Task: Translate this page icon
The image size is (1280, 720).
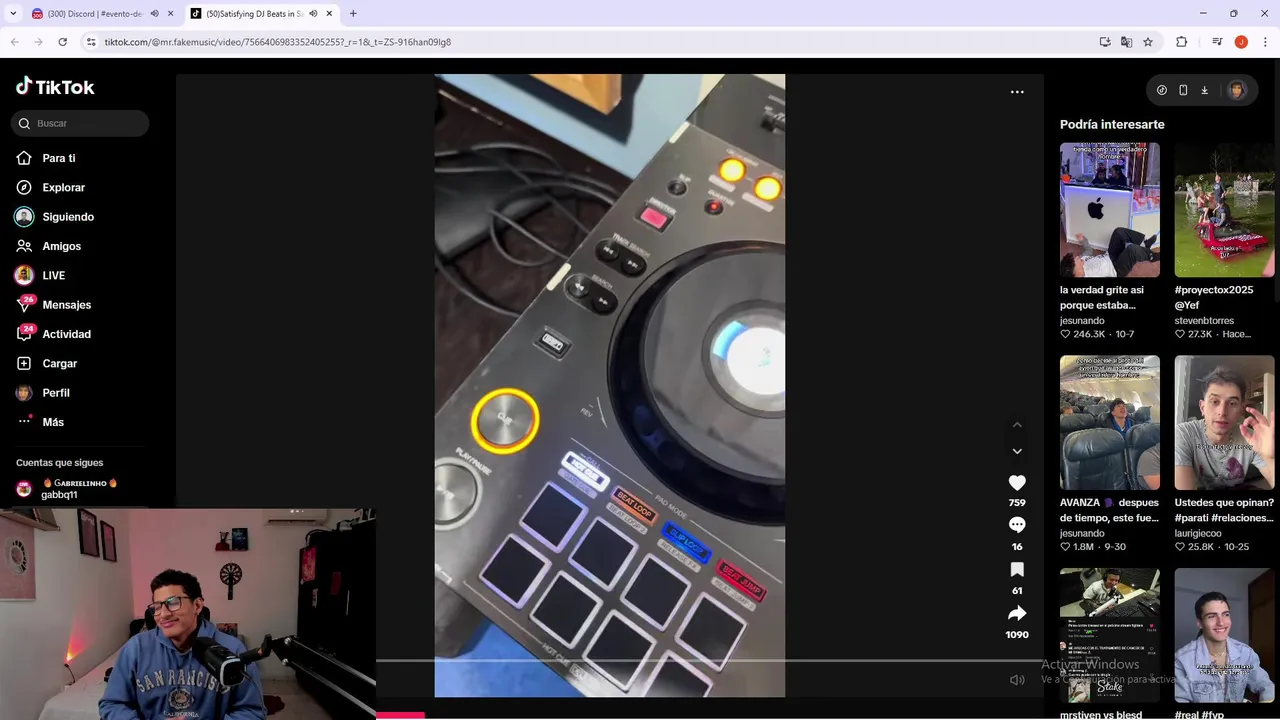Action: click(1127, 42)
